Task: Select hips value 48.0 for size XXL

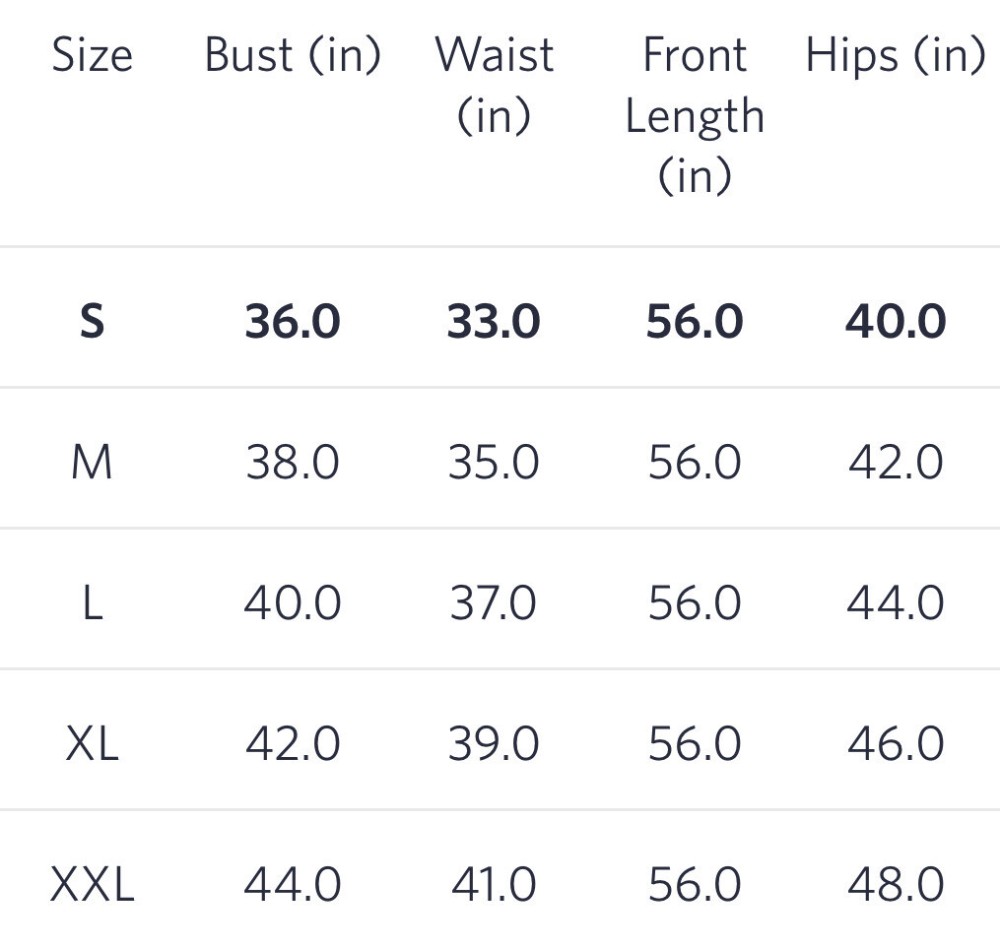Action: (x=895, y=885)
